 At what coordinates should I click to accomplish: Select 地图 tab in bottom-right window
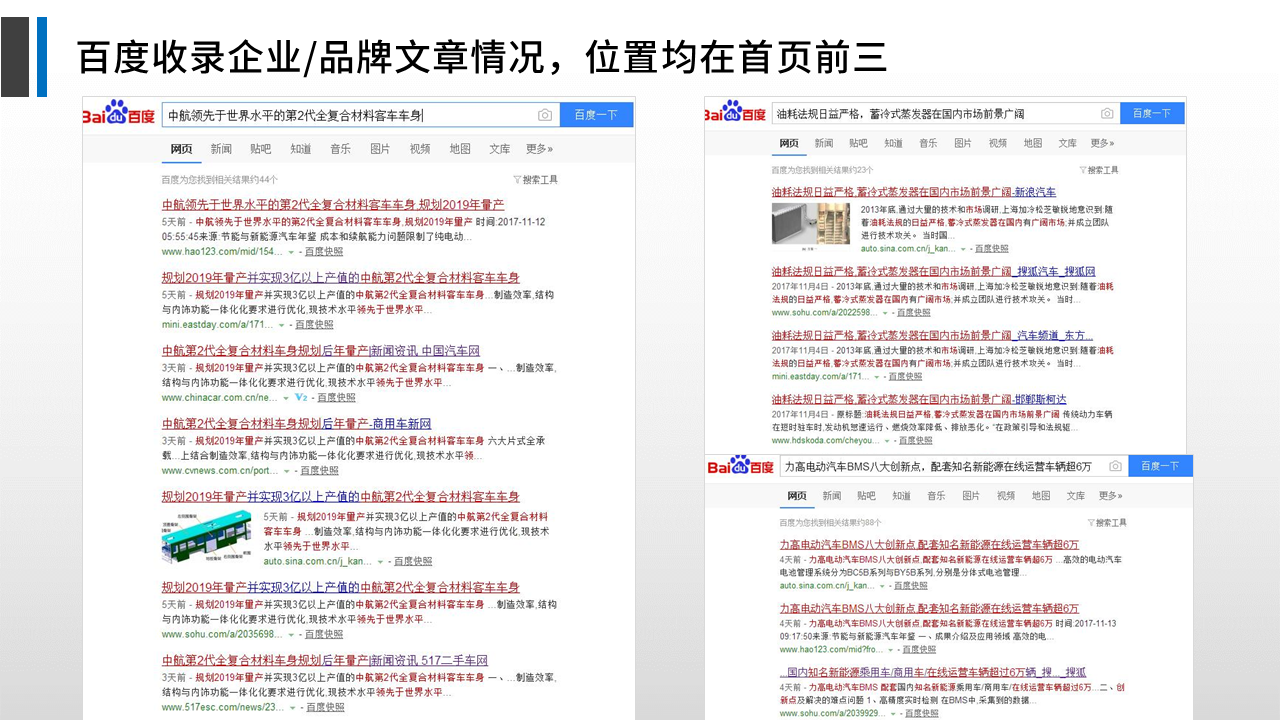point(1041,495)
